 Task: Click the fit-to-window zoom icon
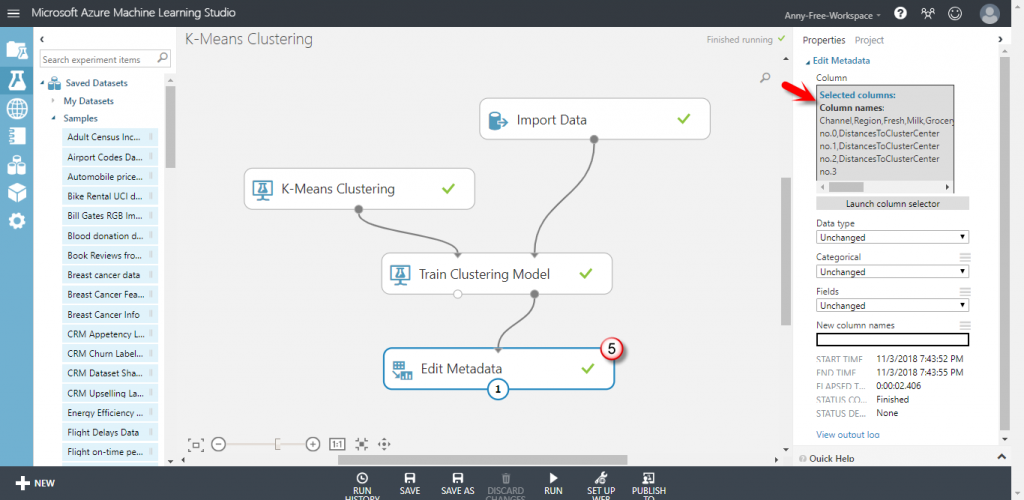point(195,445)
